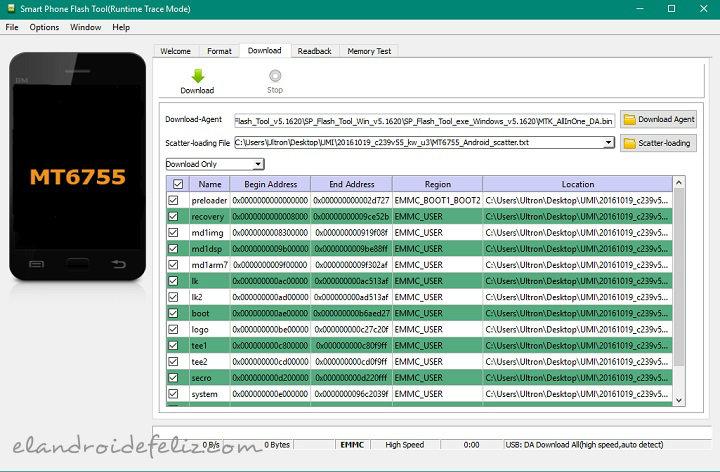
Task: Uncheck the md1img partition checkbox
Action: coord(173,232)
